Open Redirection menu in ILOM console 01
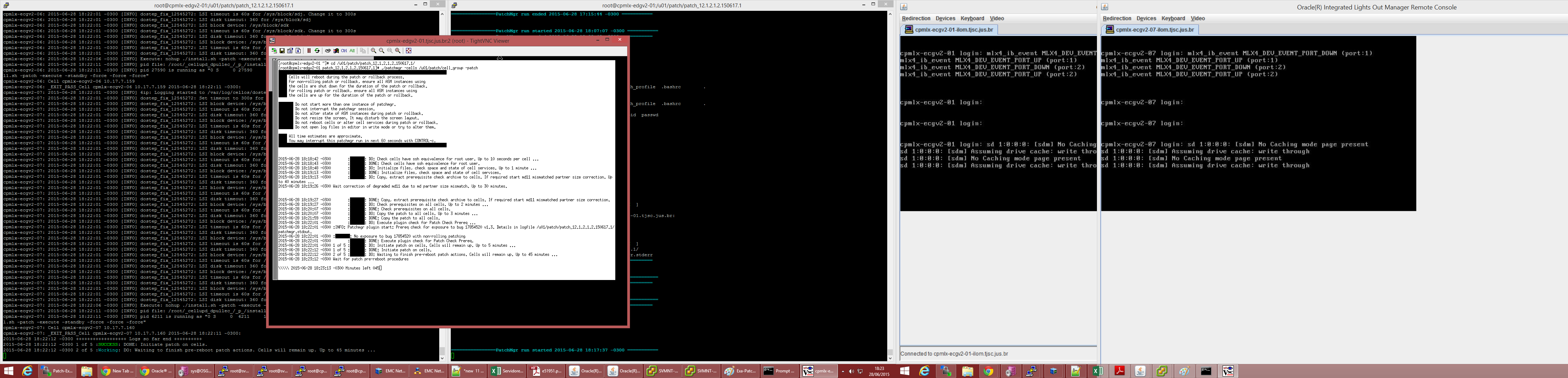The image size is (1568, 378). [x=916, y=18]
